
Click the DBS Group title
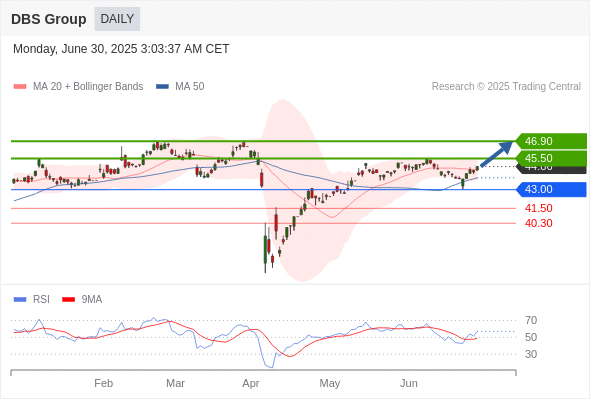[x=49, y=19]
